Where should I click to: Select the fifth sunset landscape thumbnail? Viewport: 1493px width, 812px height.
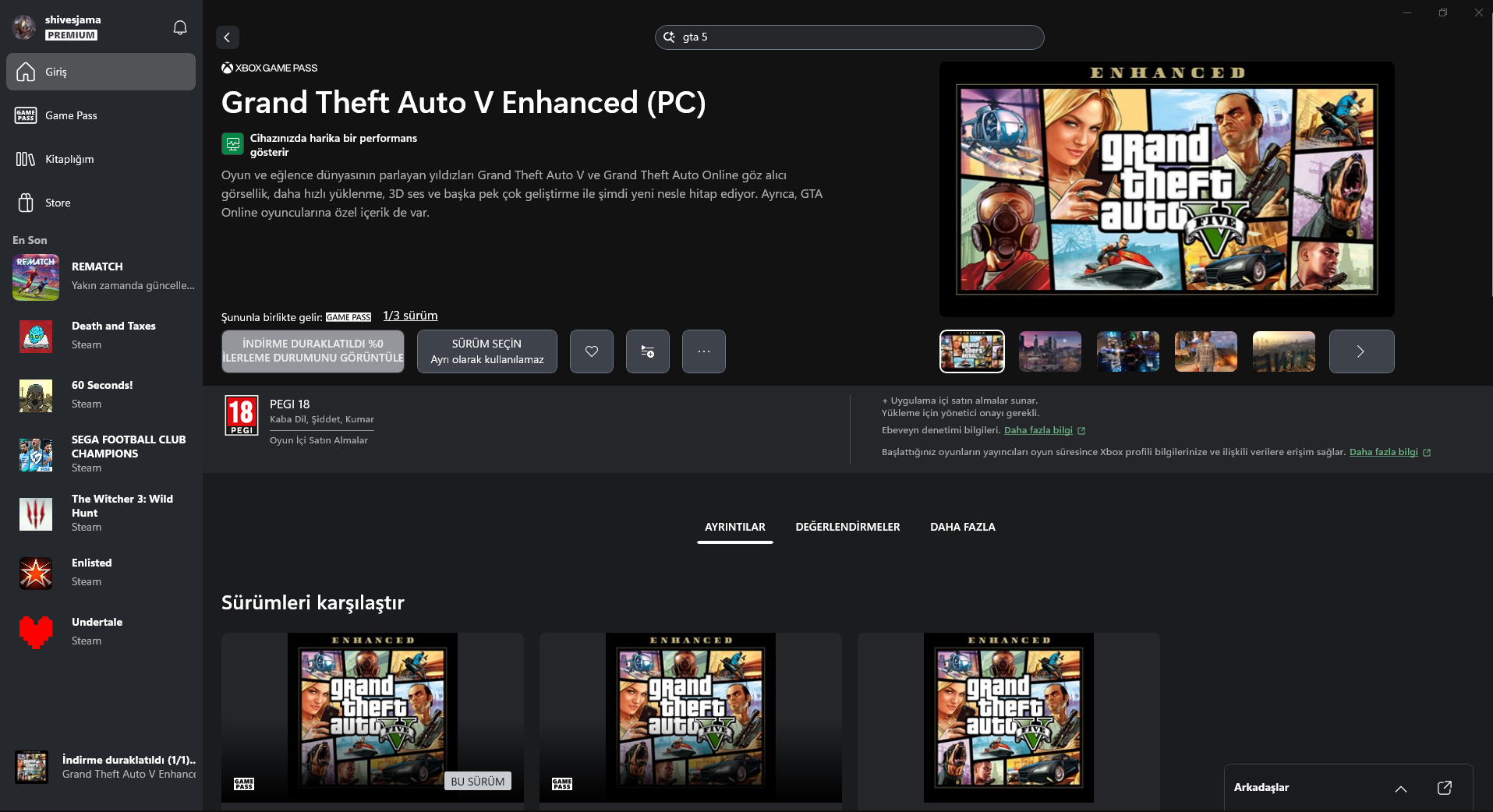(1284, 351)
